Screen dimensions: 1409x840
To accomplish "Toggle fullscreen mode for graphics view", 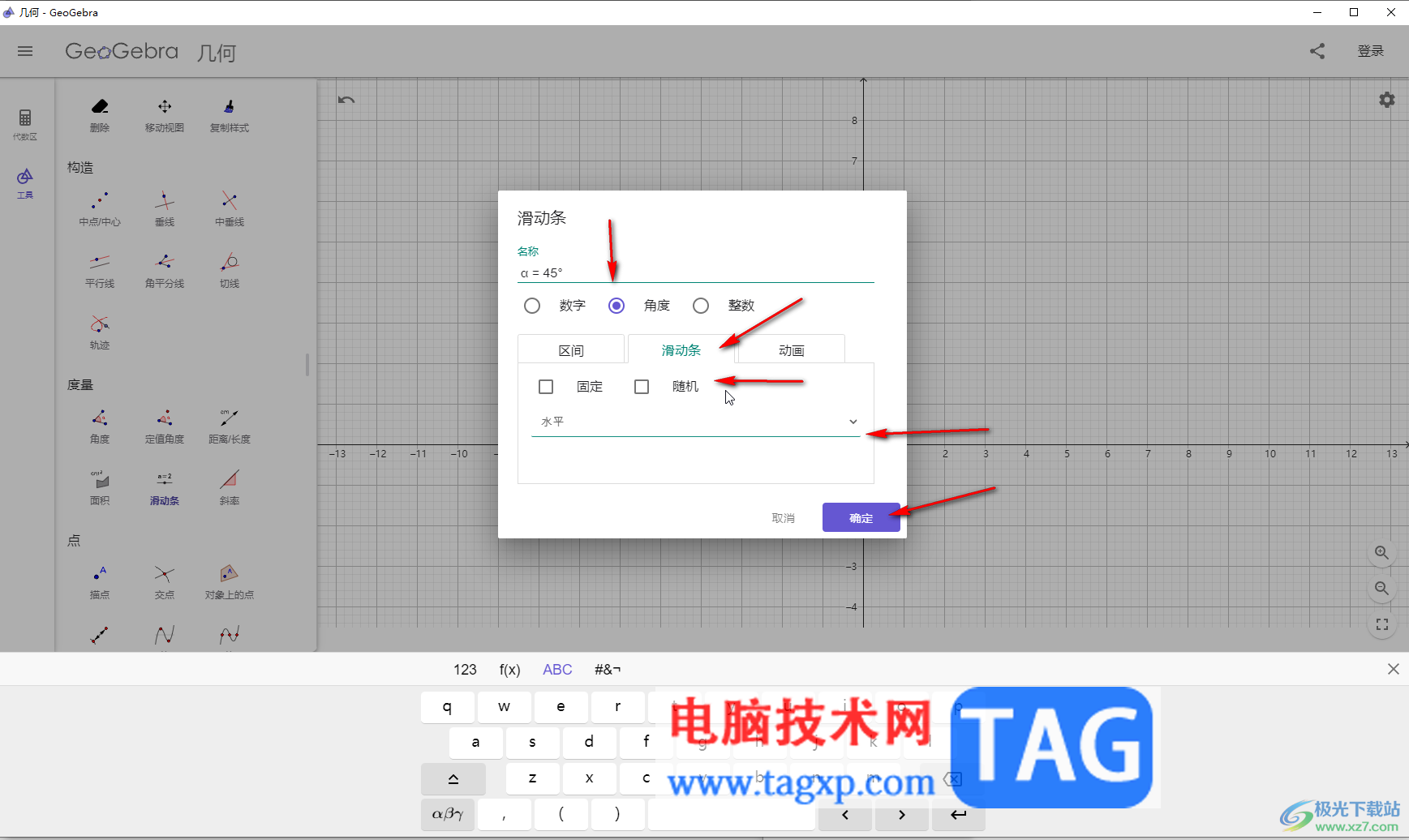I will coord(1382,624).
